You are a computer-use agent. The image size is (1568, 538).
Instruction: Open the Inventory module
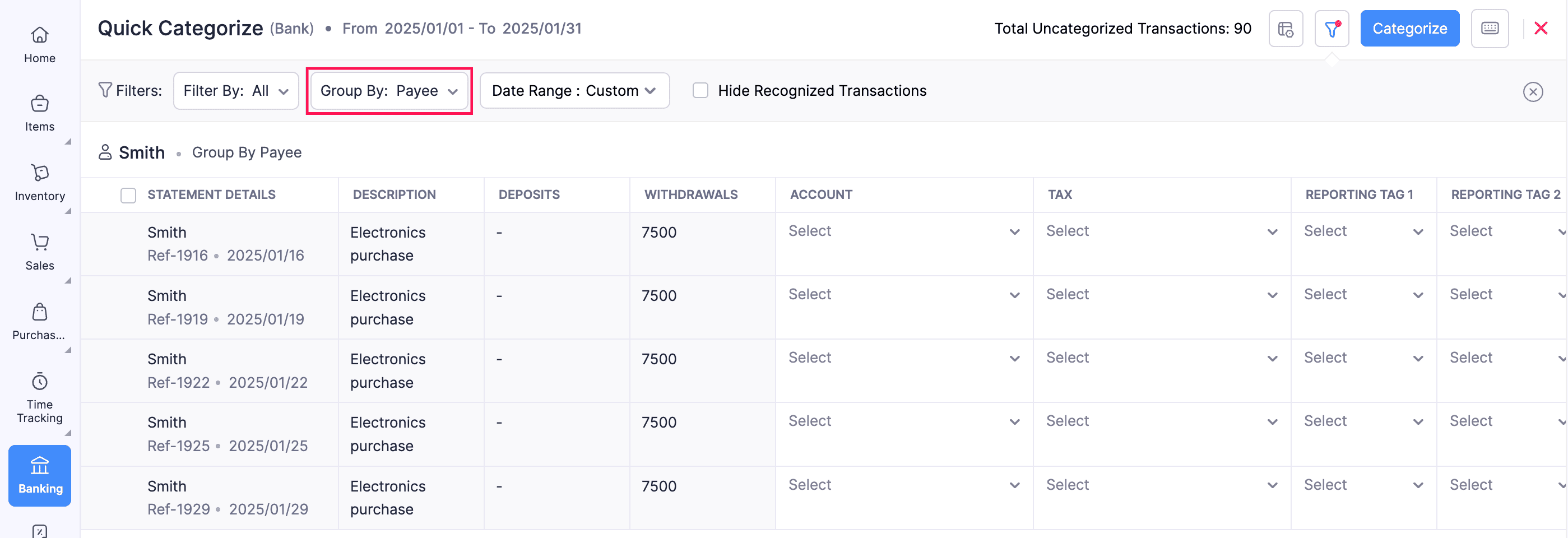point(39,182)
